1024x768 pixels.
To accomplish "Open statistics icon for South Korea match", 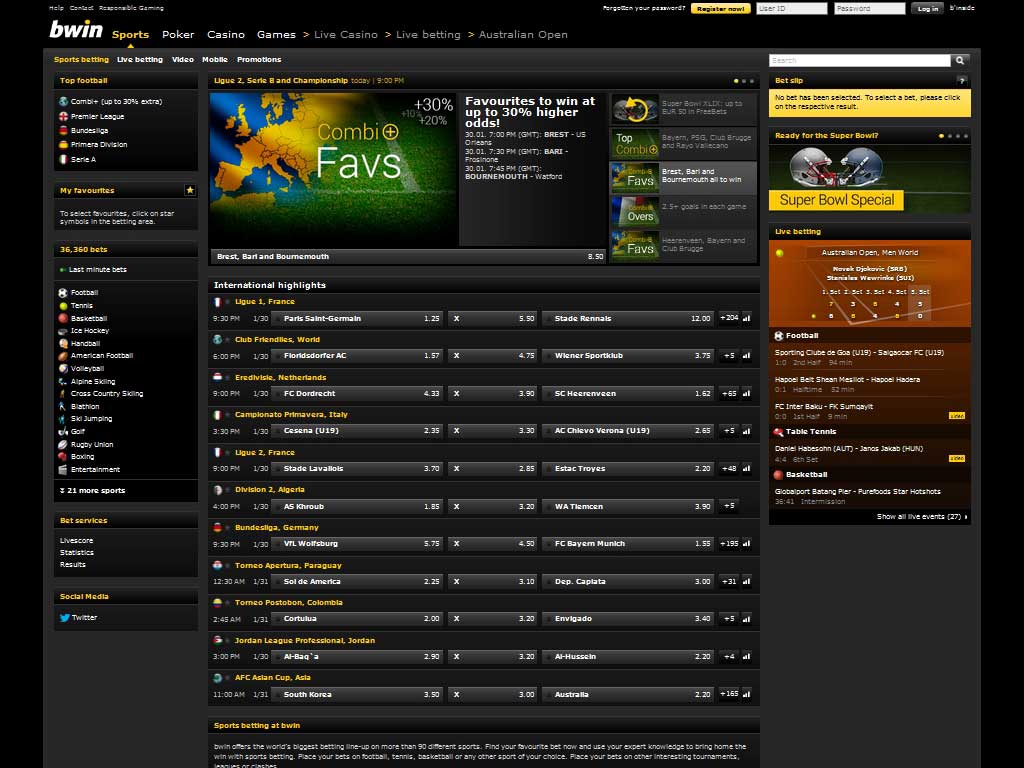I will coord(746,694).
